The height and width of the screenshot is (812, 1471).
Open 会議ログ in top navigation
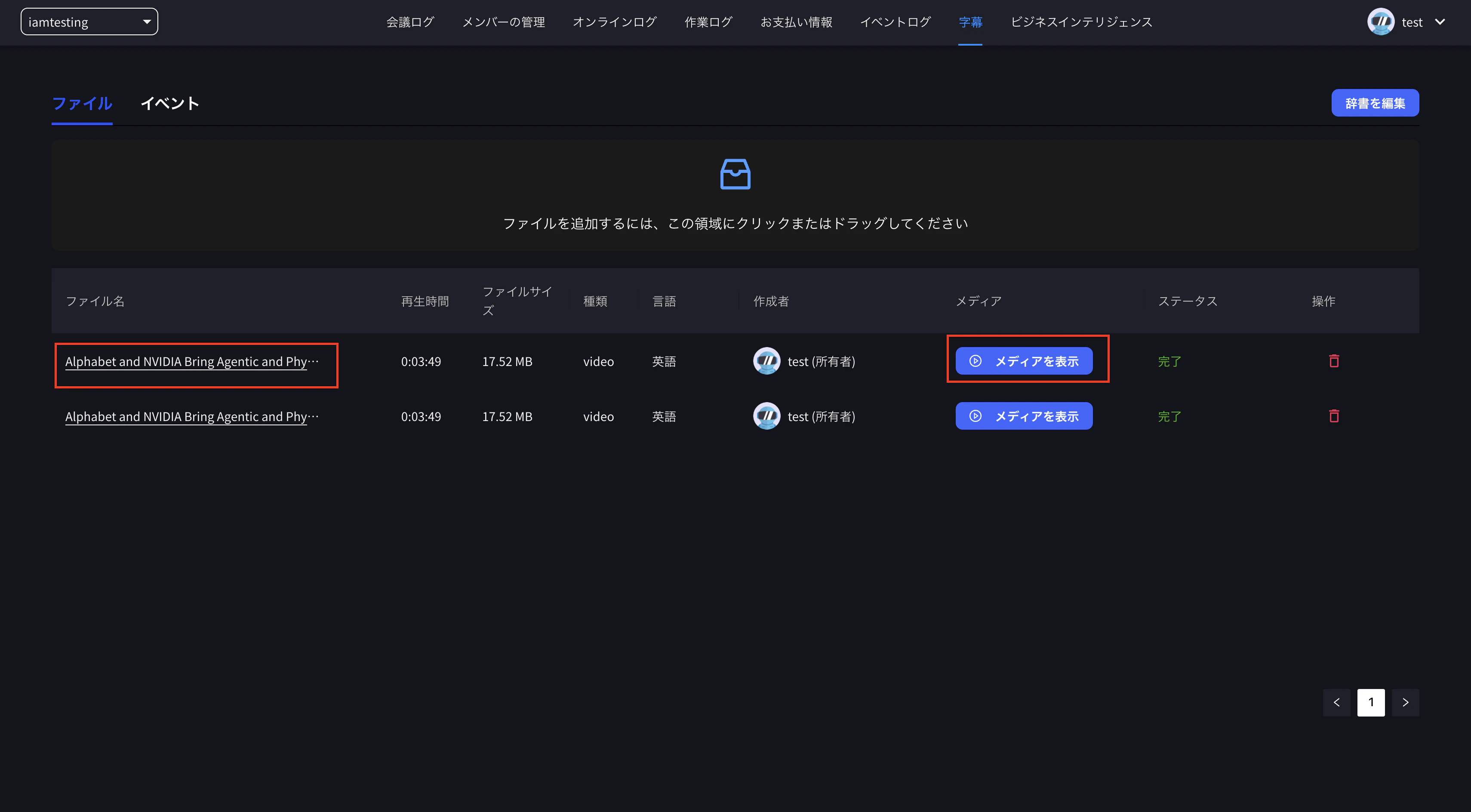click(410, 22)
